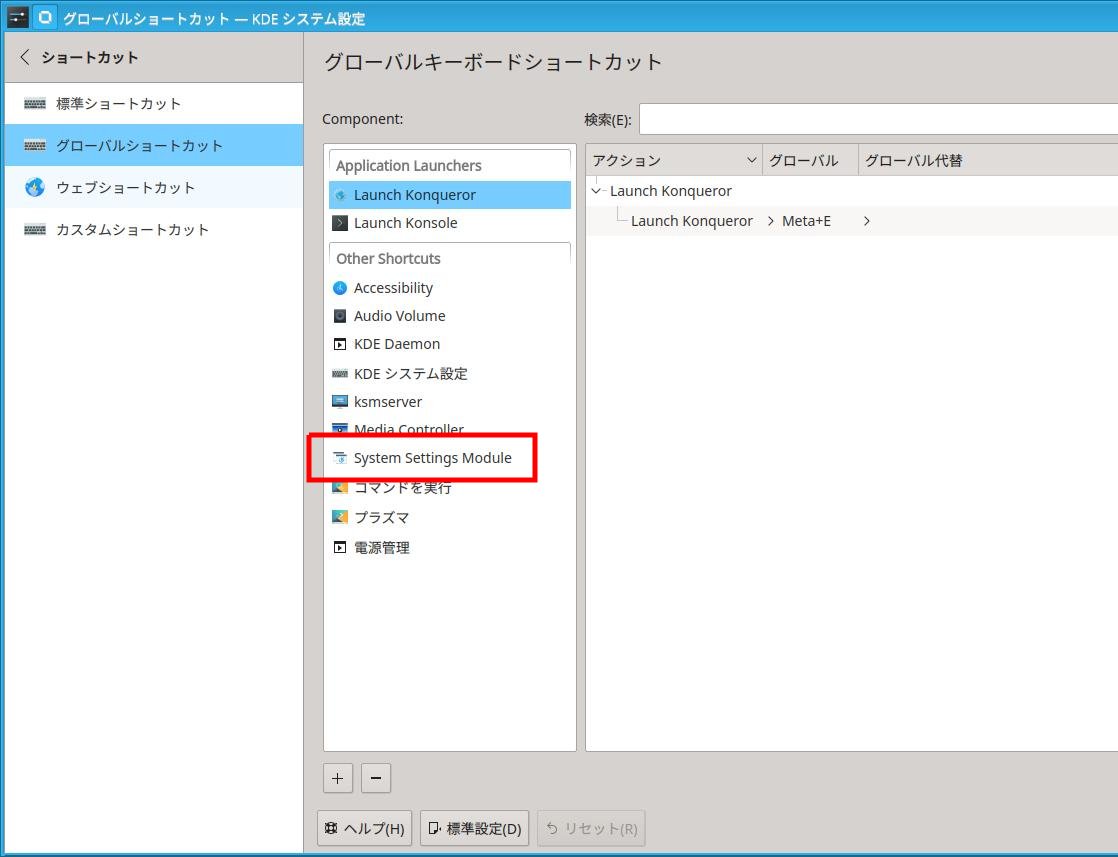Select the Launch Konqueror child action row

click(x=692, y=221)
